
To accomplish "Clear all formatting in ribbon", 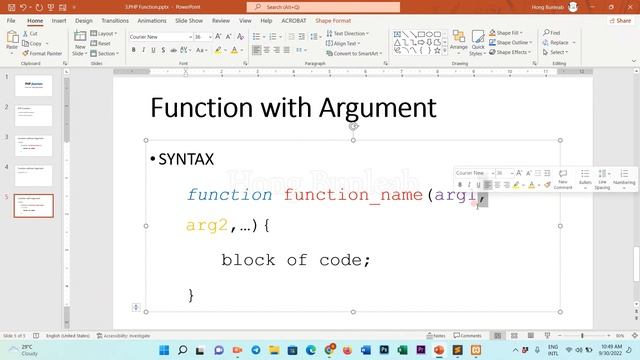I will click(240, 37).
